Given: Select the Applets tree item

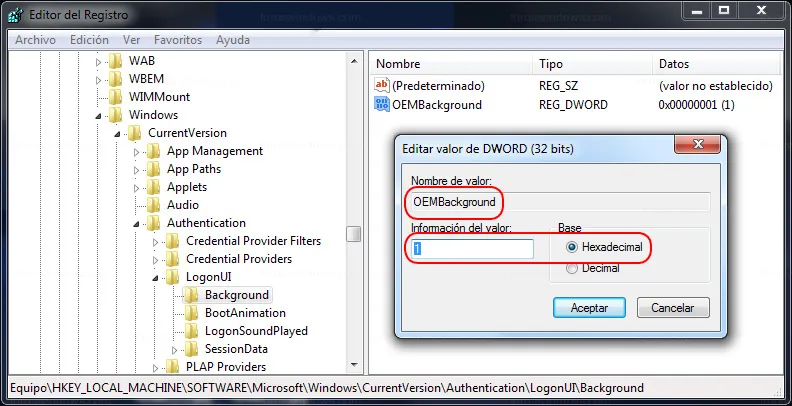Looking at the screenshot, I should click(187, 187).
